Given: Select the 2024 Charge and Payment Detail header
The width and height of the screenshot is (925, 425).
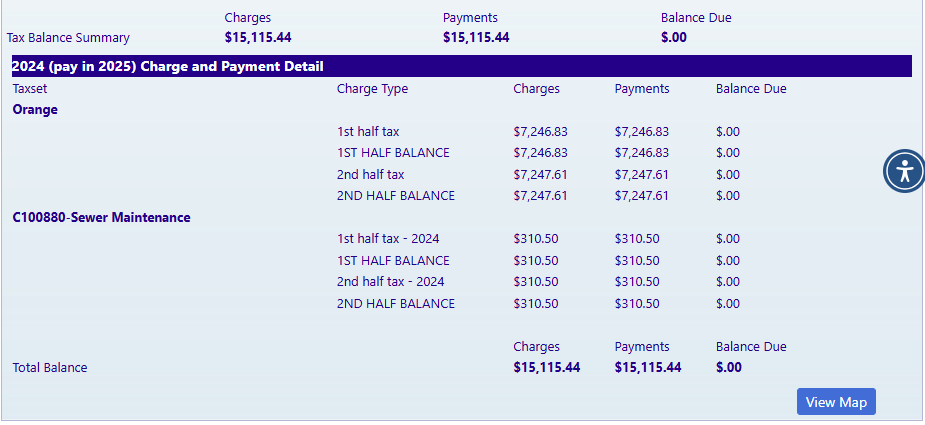Looking at the screenshot, I should (x=168, y=67).
